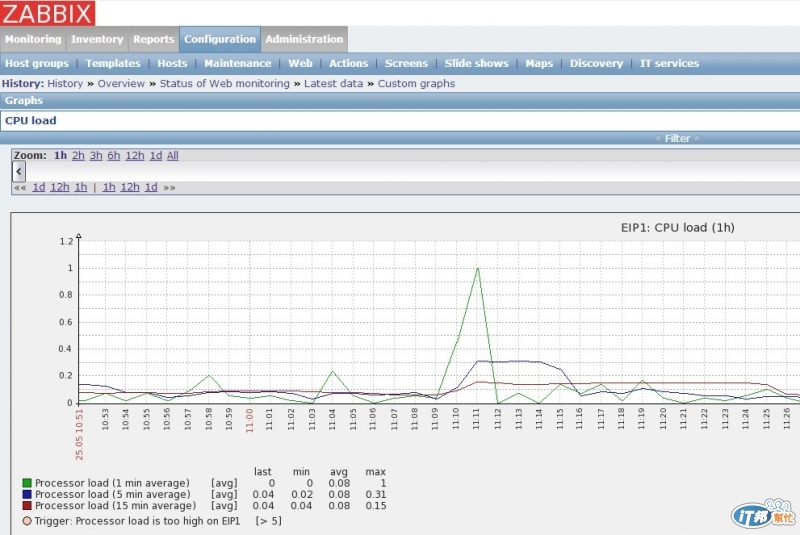
Task: Open the Maintenance submenu item
Action: [238, 63]
